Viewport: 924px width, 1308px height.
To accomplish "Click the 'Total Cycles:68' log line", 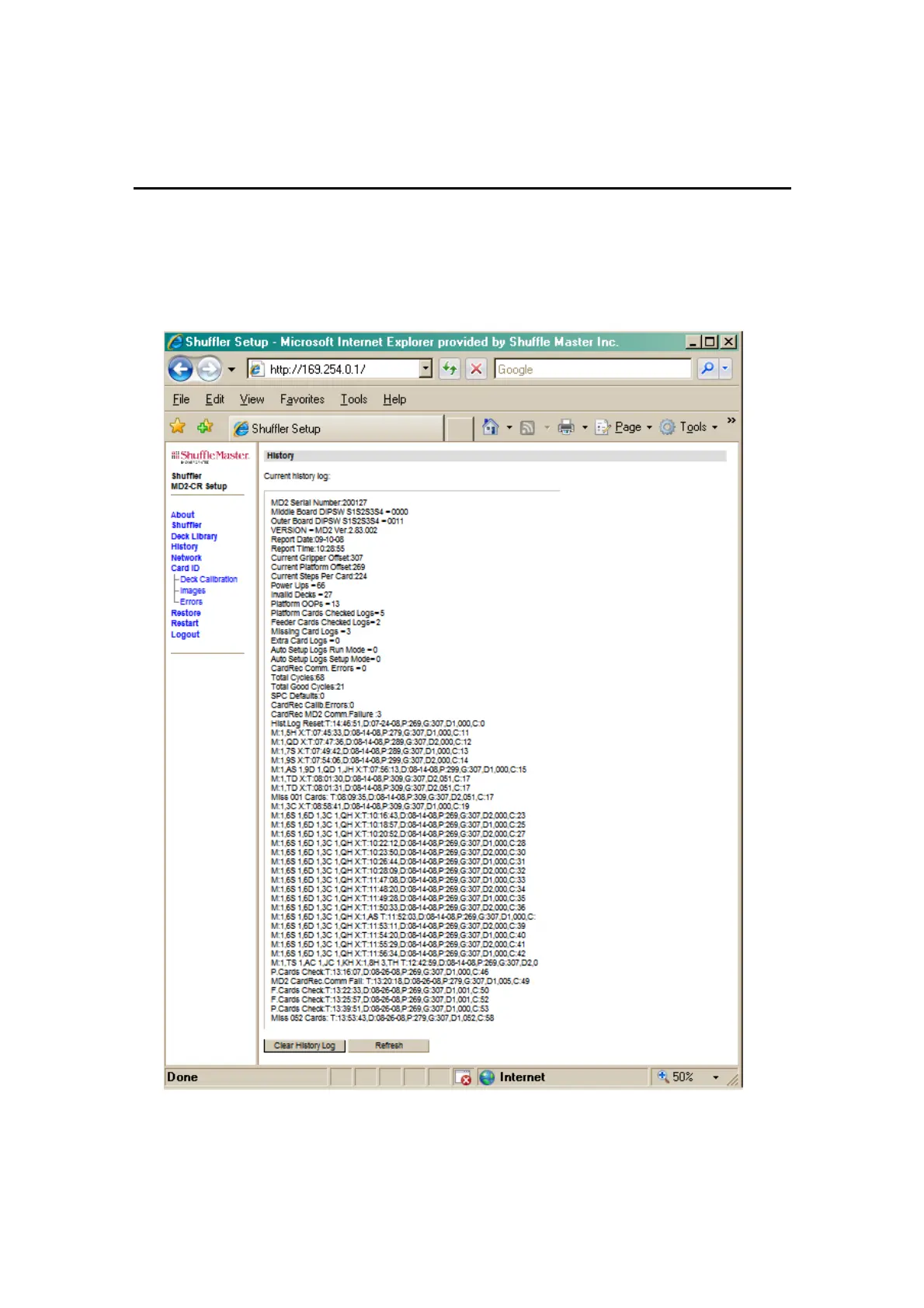I will [297, 678].
